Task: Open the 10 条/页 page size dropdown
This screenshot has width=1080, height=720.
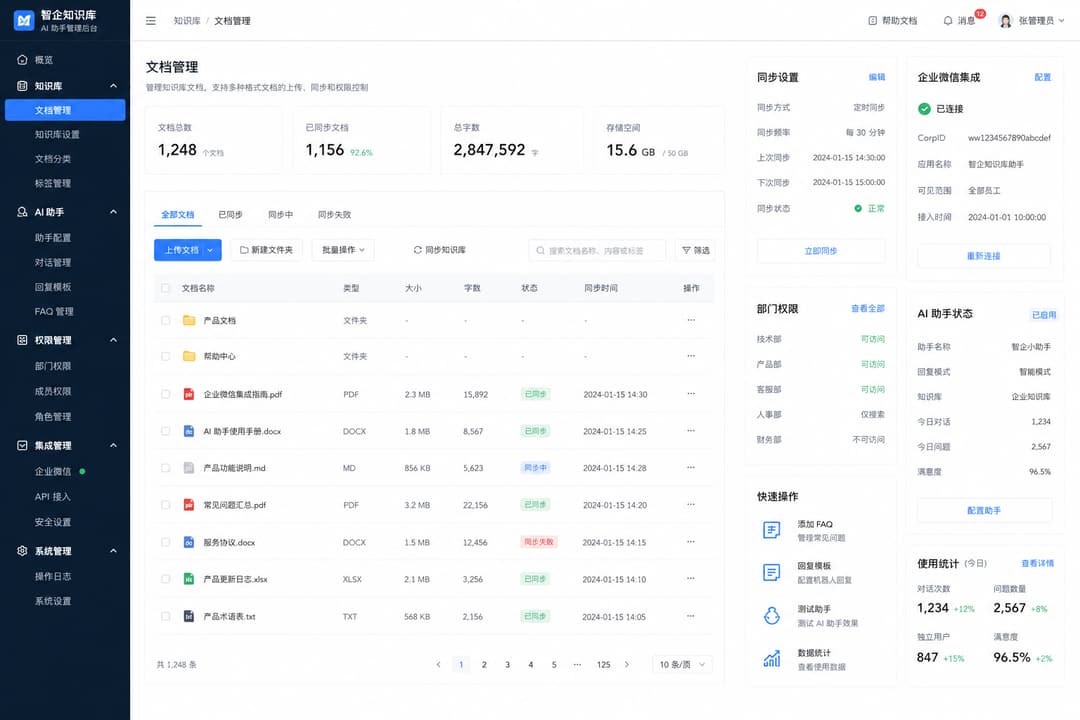Action: (x=682, y=665)
